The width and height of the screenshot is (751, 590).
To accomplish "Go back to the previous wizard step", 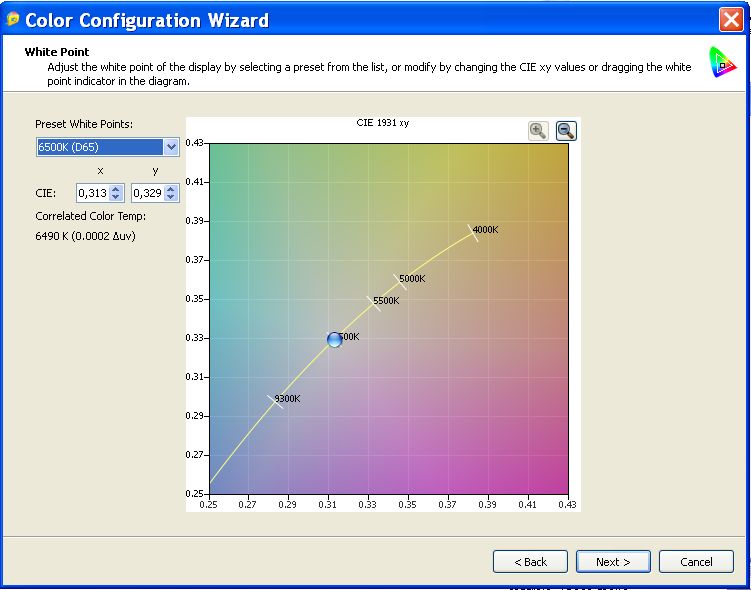I will tap(530, 562).
